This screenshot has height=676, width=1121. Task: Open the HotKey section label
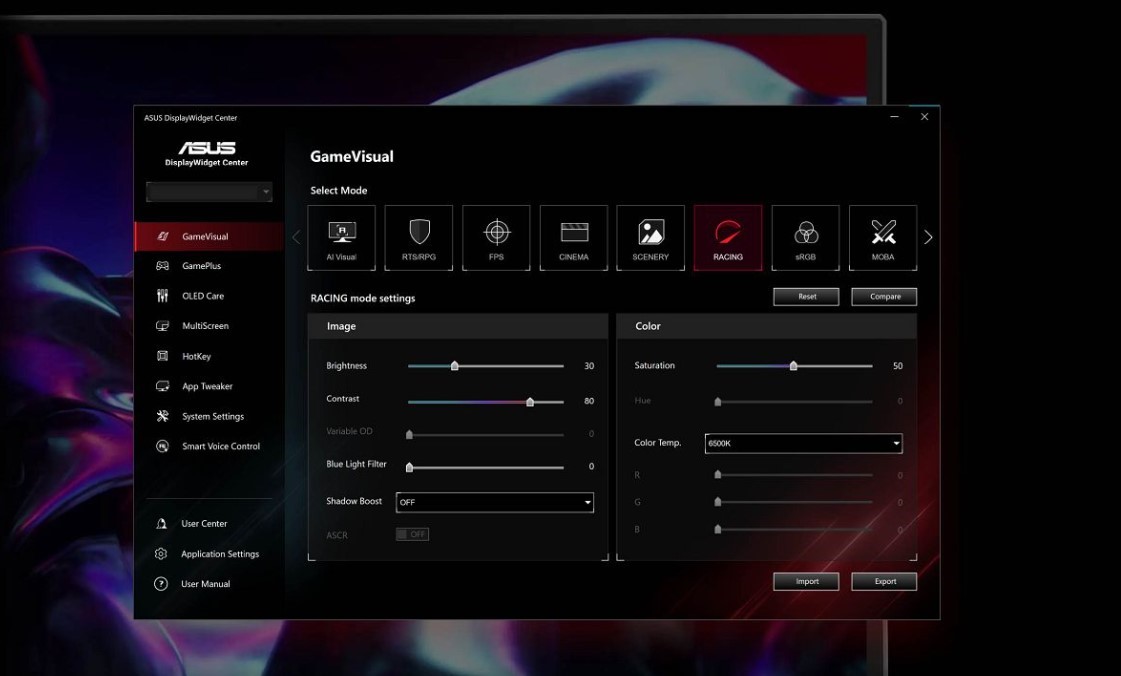[x=197, y=356]
